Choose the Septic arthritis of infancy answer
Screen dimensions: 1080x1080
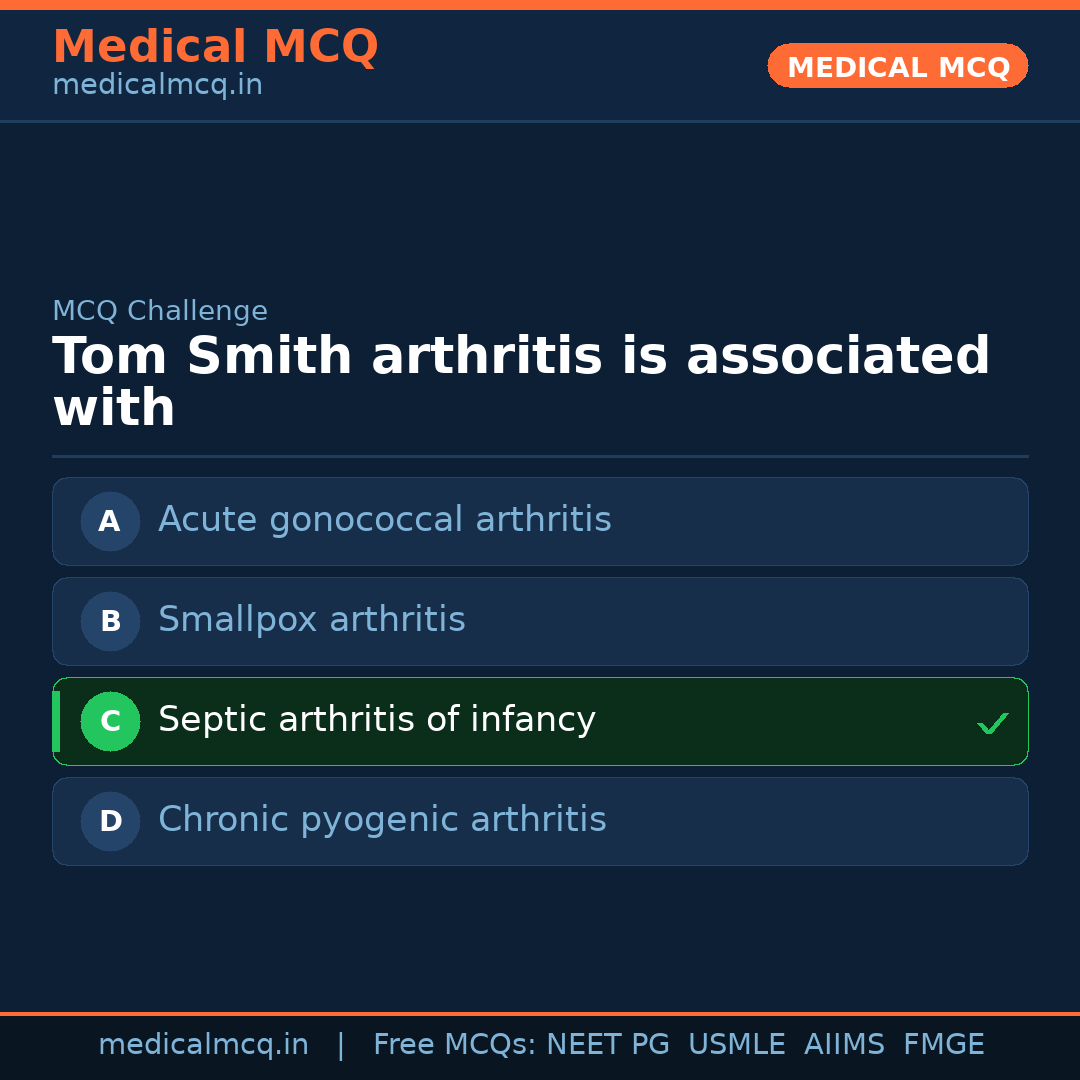coord(376,720)
